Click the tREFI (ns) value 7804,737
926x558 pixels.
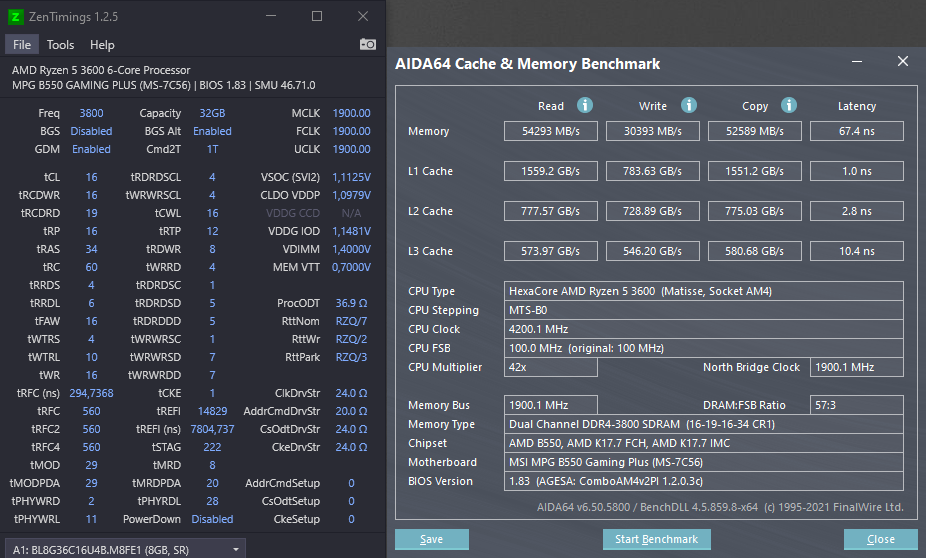(x=212, y=429)
